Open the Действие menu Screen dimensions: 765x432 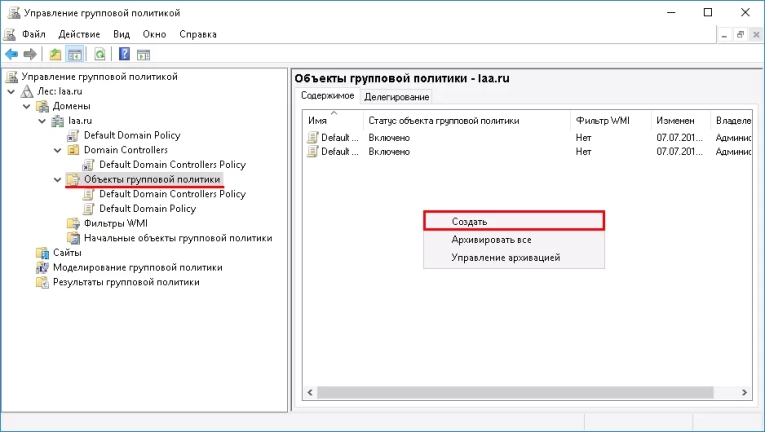[79, 34]
